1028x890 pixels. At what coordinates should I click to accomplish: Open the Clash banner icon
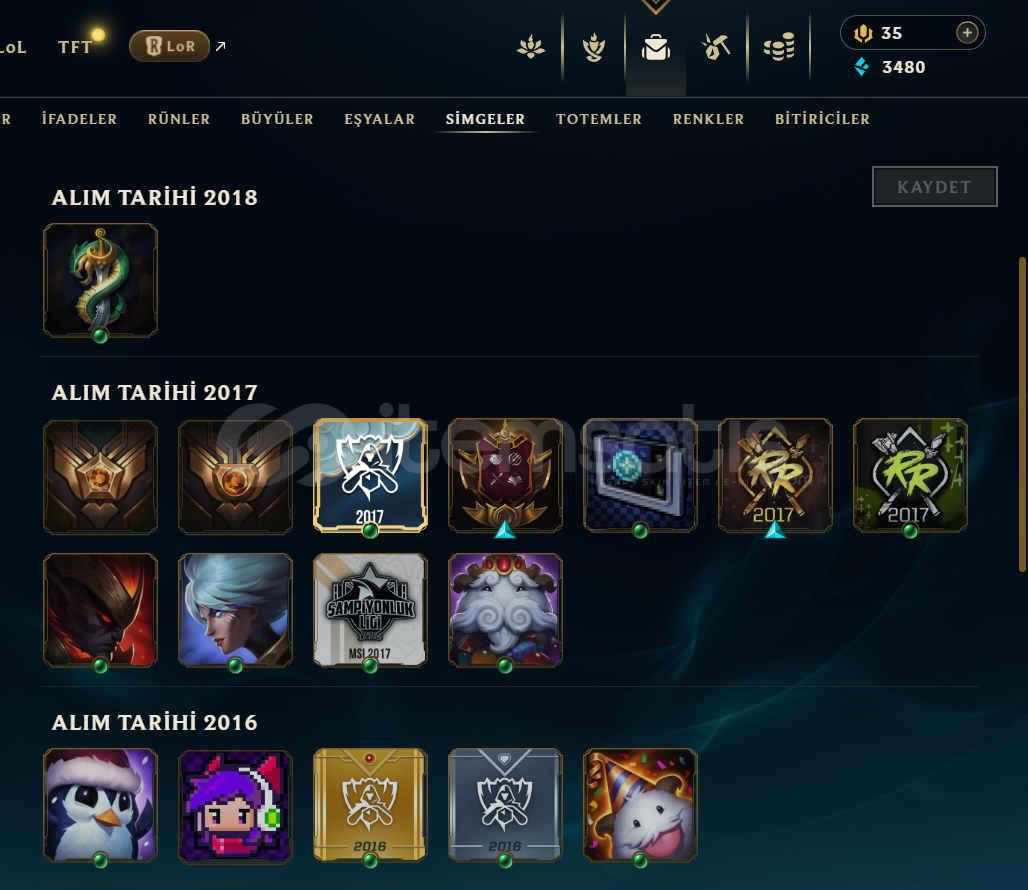pos(594,47)
